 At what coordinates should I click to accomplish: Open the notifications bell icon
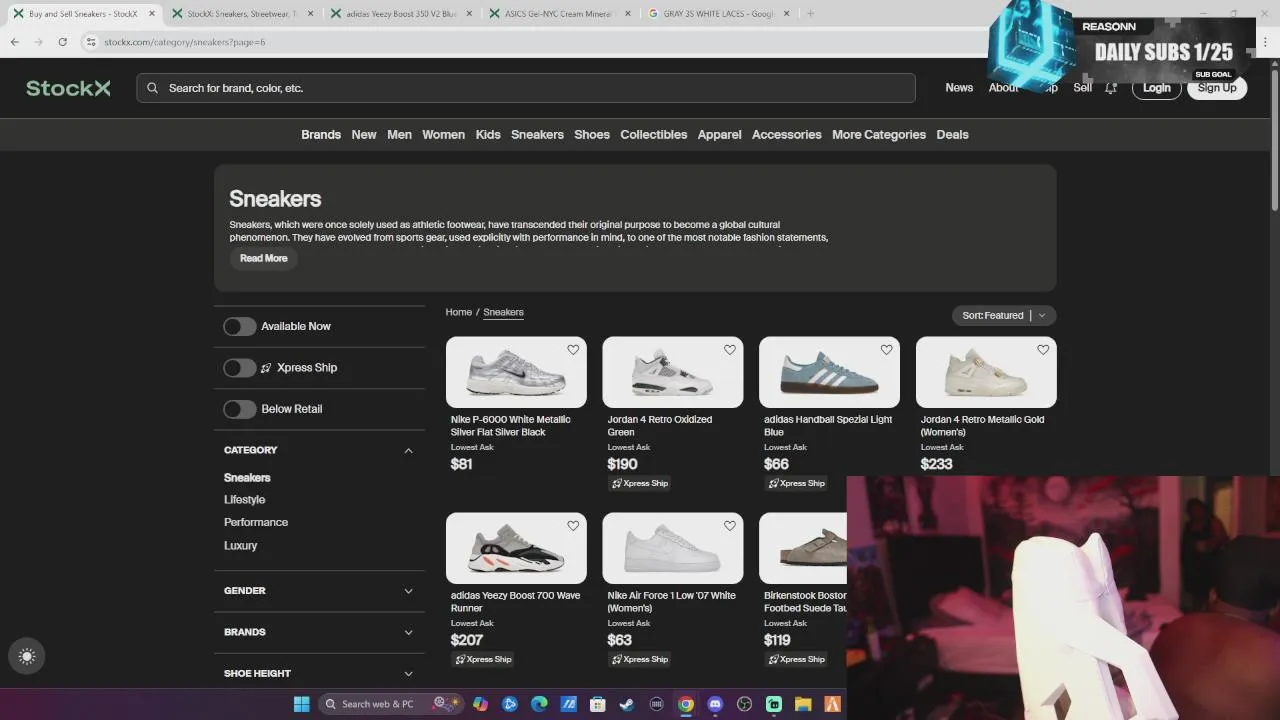click(x=1111, y=88)
